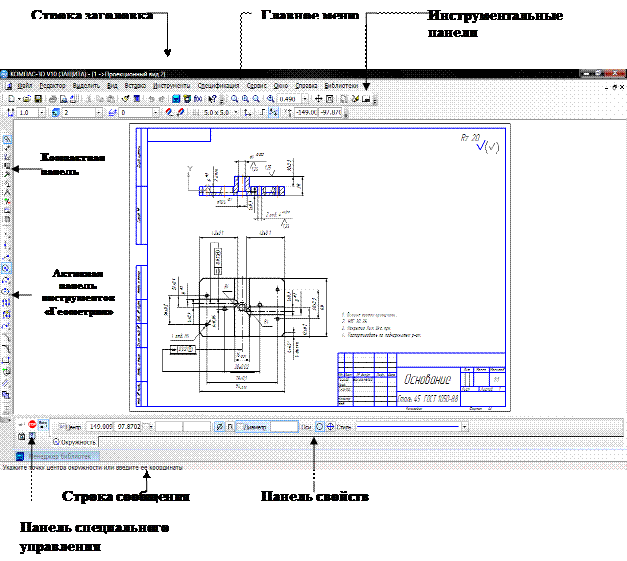Open the cursor step 1.0 dropdown
The height and width of the screenshot is (561, 627).
42,113
